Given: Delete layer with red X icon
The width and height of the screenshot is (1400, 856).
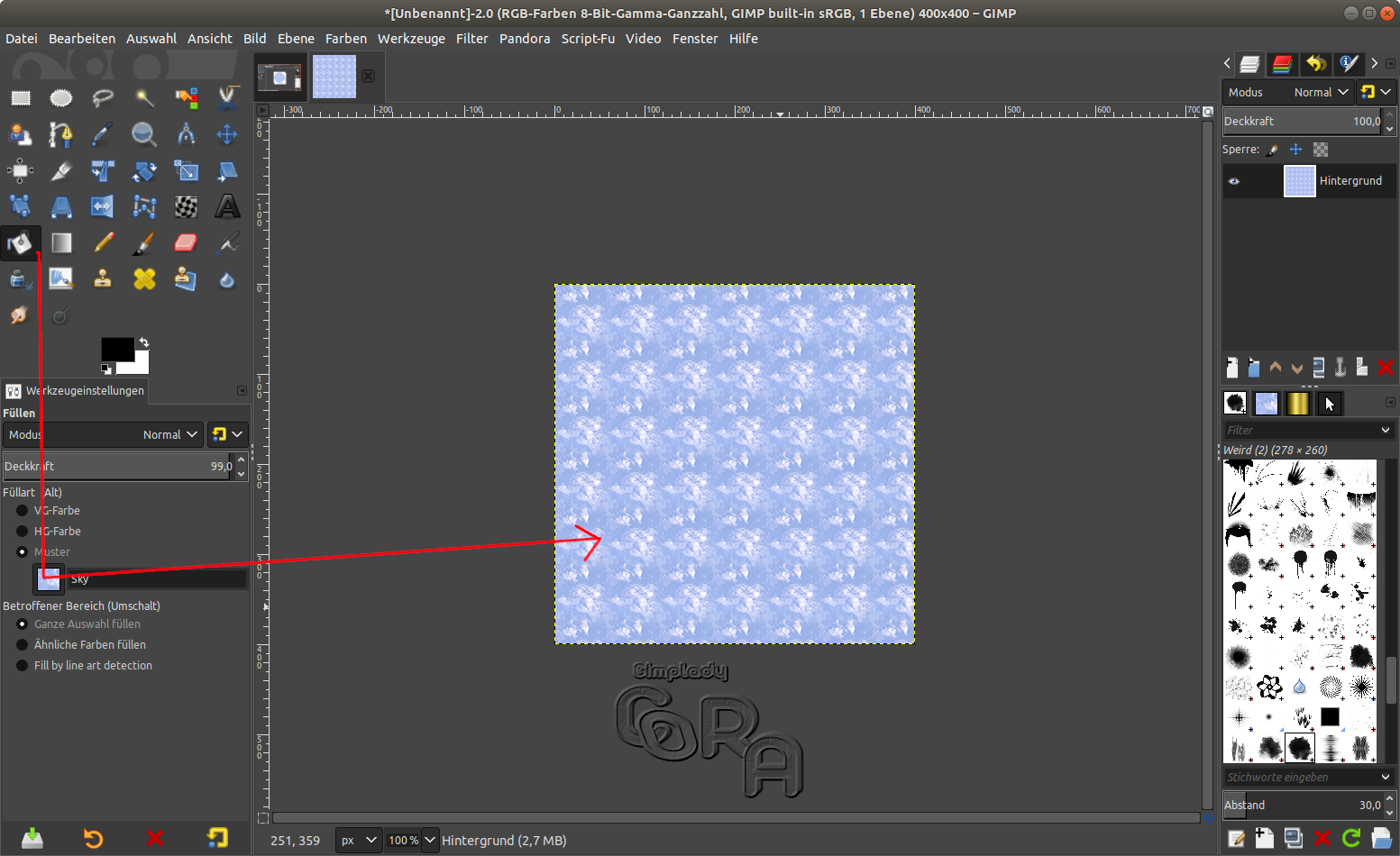Looking at the screenshot, I should click(x=1386, y=368).
